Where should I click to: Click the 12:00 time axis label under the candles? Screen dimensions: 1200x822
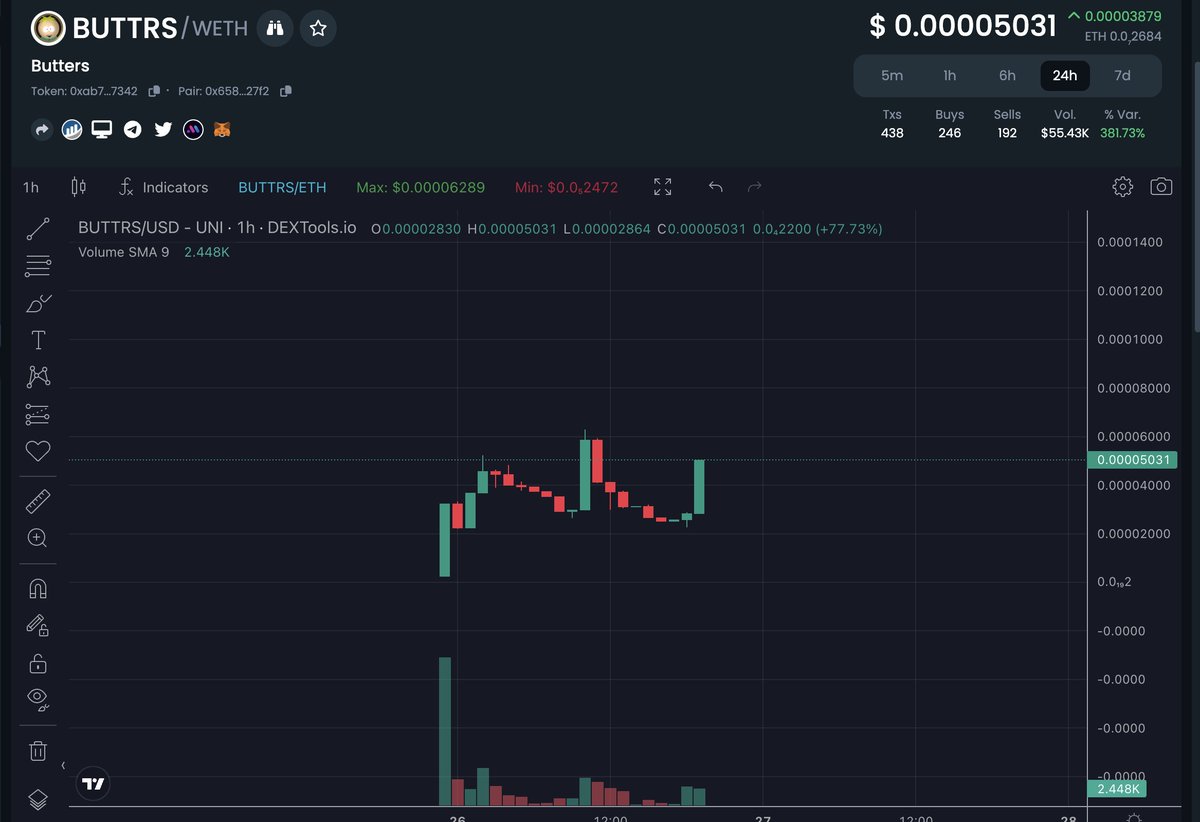[x=610, y=818]
